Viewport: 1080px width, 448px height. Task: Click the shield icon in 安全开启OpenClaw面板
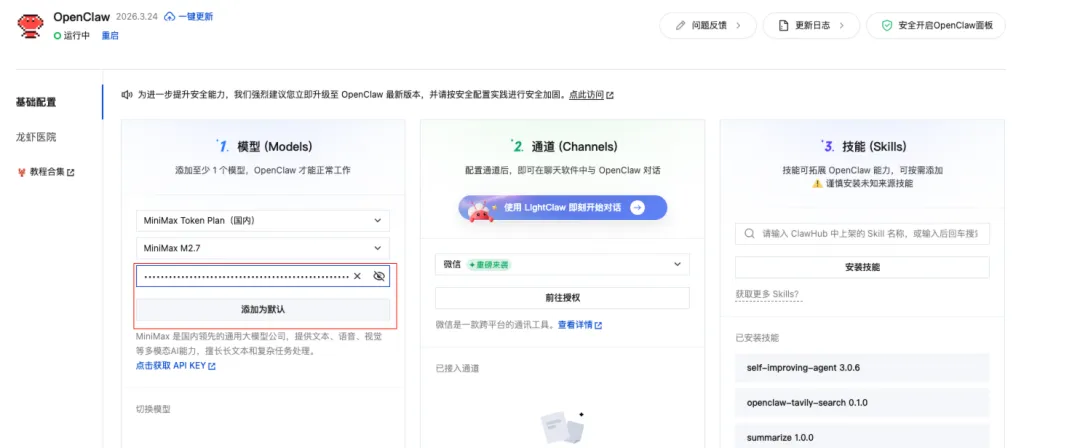889,26
